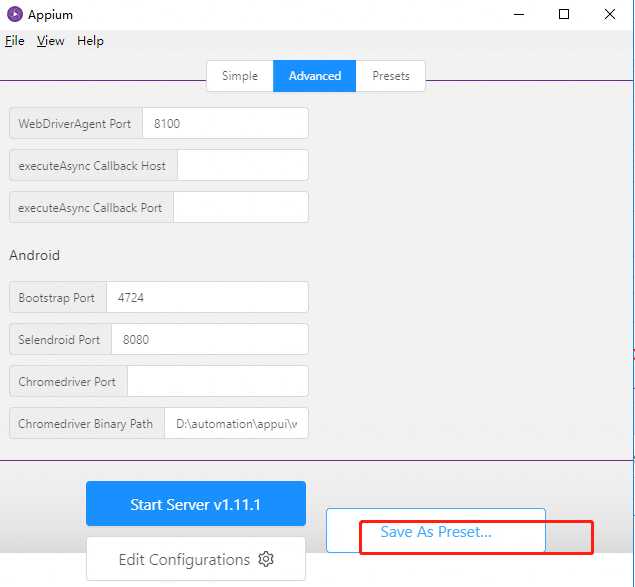
Task: Switch to the Simple tab
Action: [x=240, y=76]
